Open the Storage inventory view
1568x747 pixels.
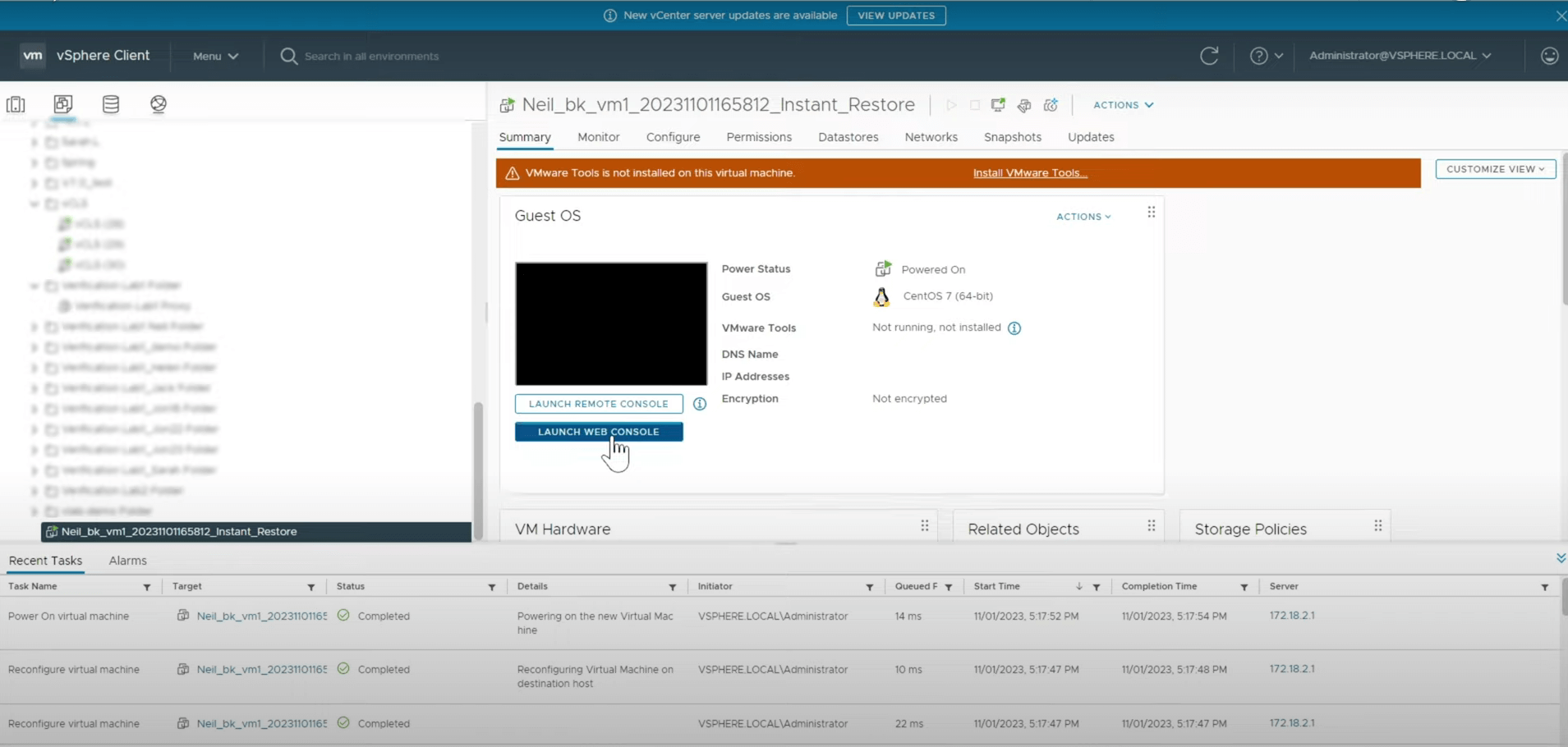111,104
